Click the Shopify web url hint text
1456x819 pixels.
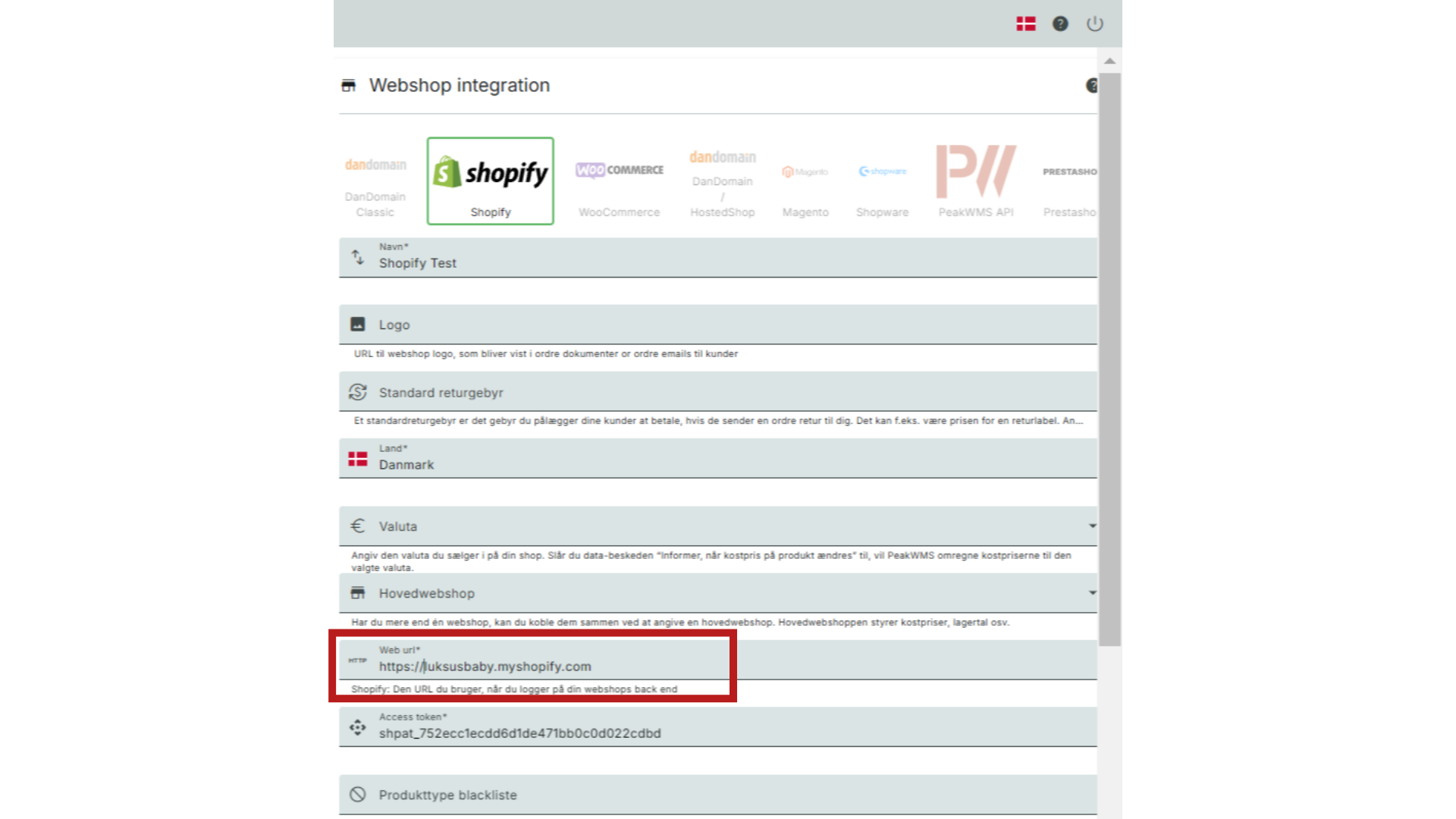[x=514, y=689]
